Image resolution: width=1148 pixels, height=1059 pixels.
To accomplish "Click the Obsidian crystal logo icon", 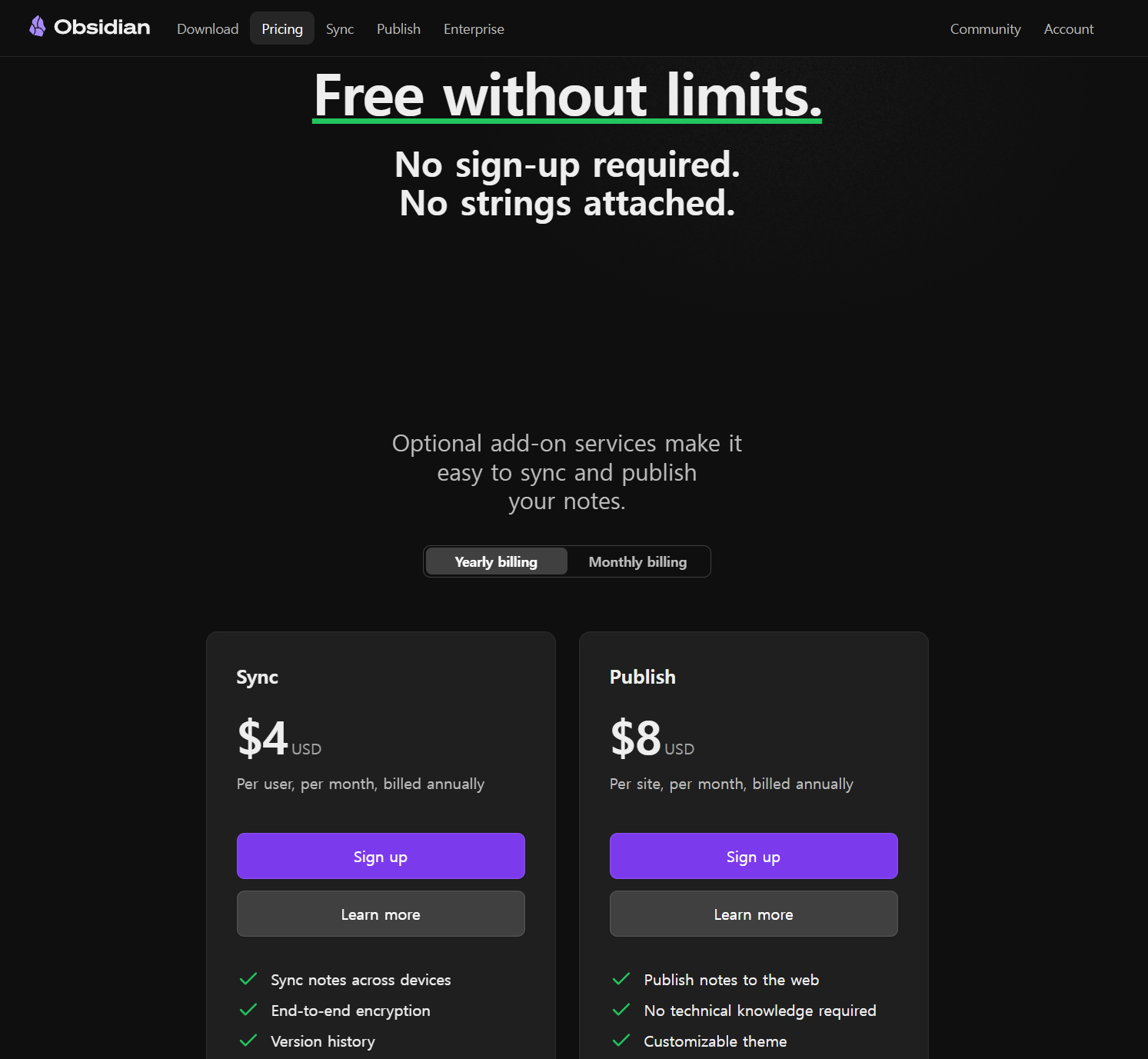I will click(37, 27).
